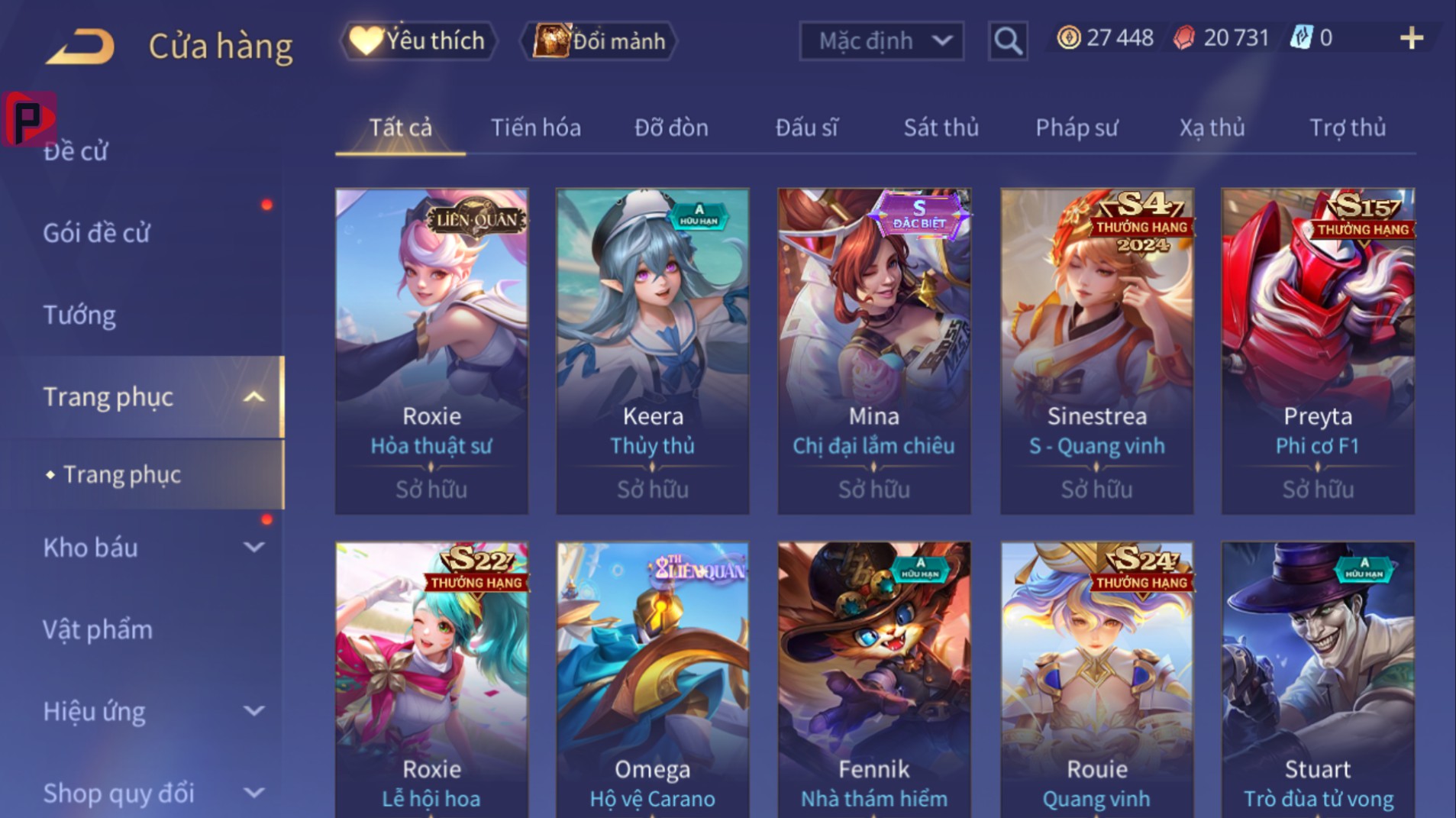Viewport: 1456px width, 818px height.
Task: Select the Tiến hóa tab
Action: 535,128
